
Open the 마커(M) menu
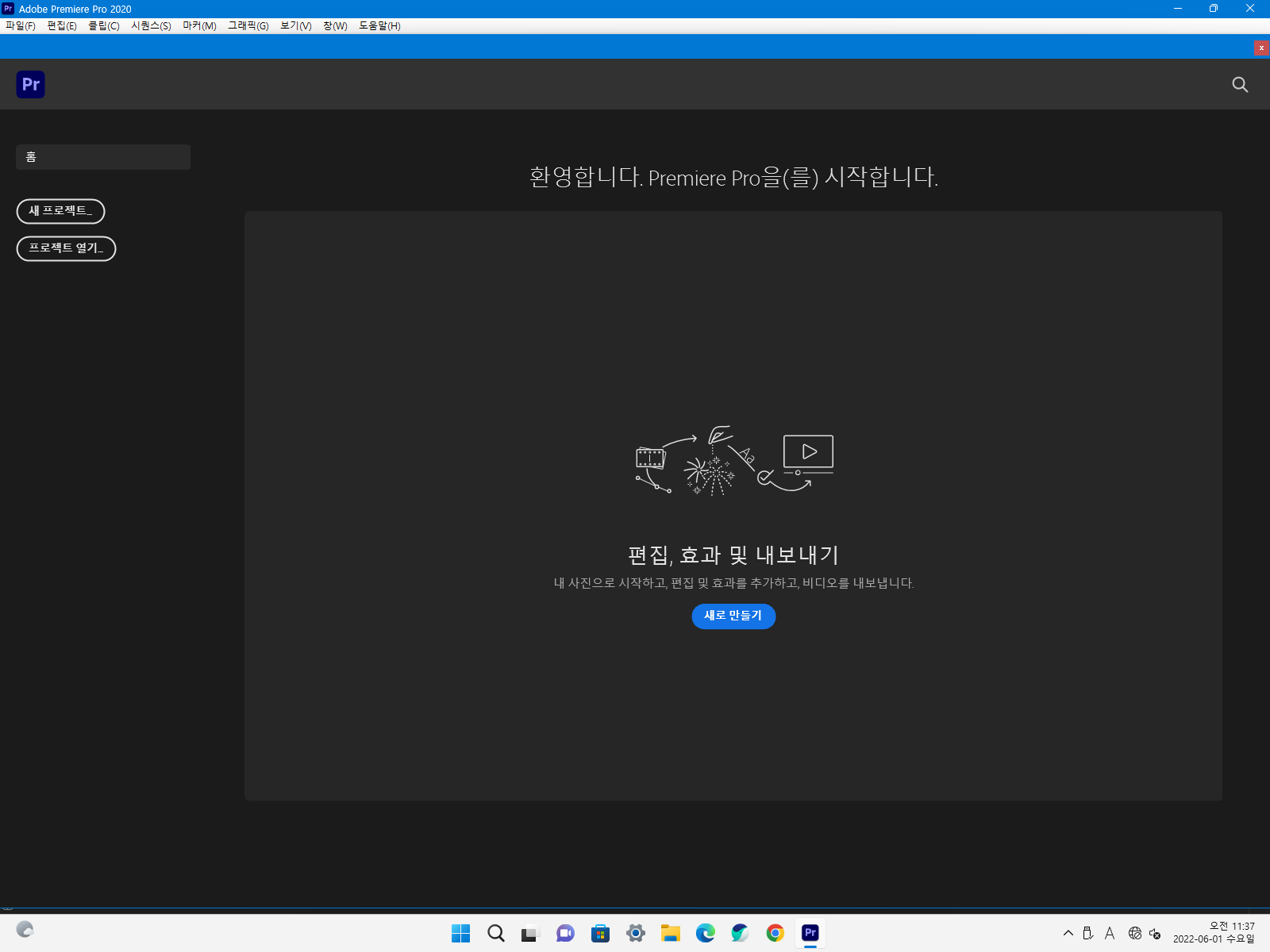coord(199,25)
